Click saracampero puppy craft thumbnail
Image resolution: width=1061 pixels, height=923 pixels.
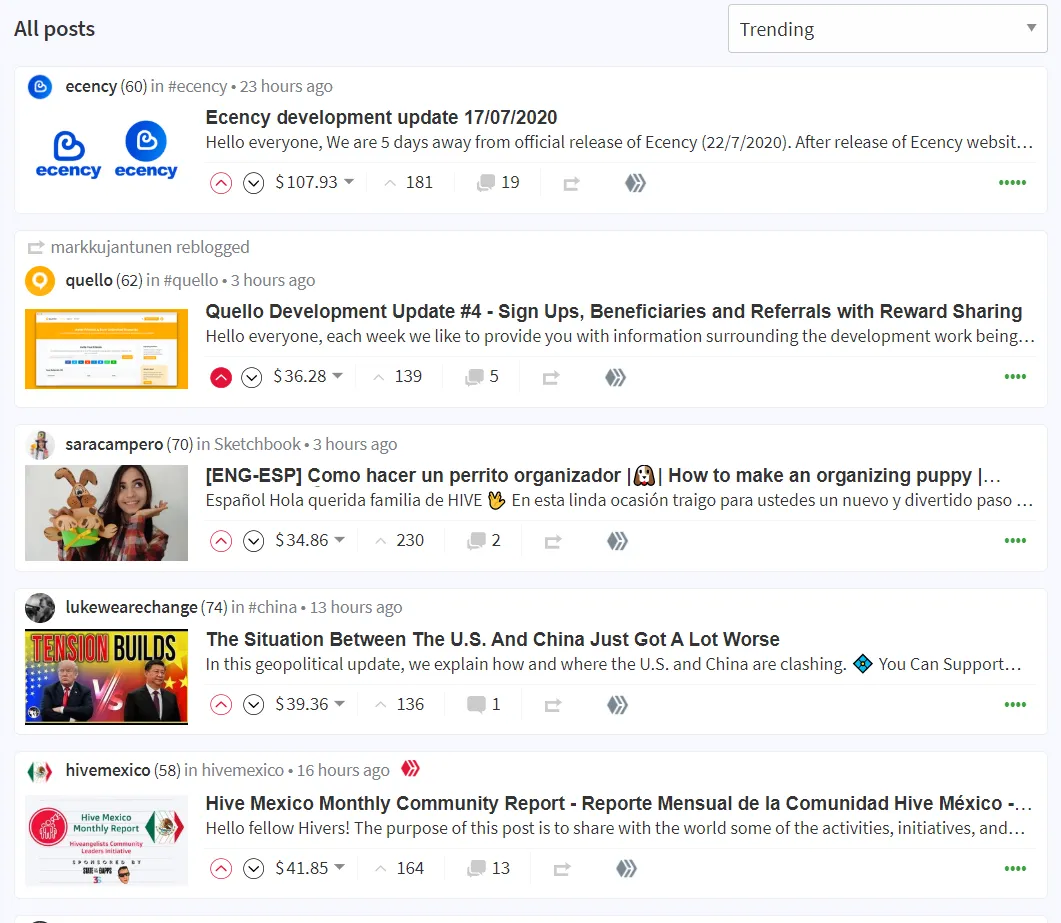coord(106,513)
